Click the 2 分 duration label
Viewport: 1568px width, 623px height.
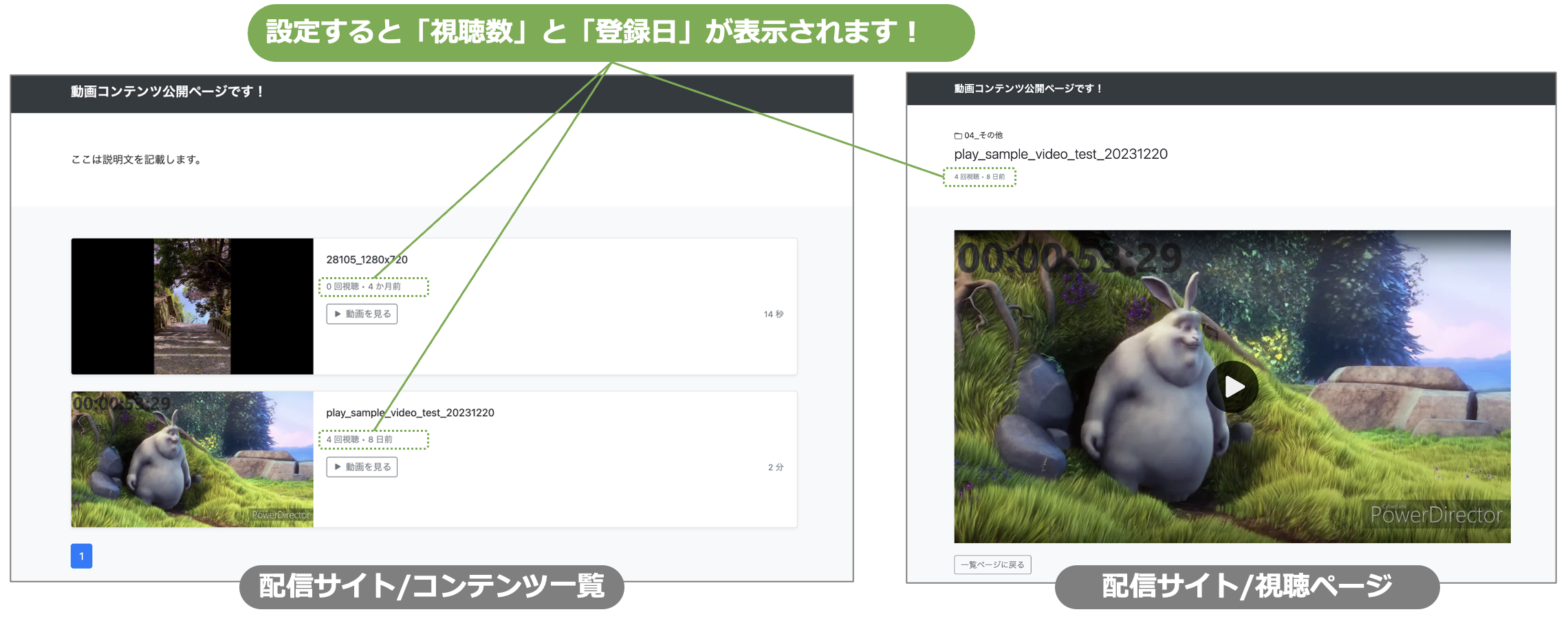click(x=776, y=468)
